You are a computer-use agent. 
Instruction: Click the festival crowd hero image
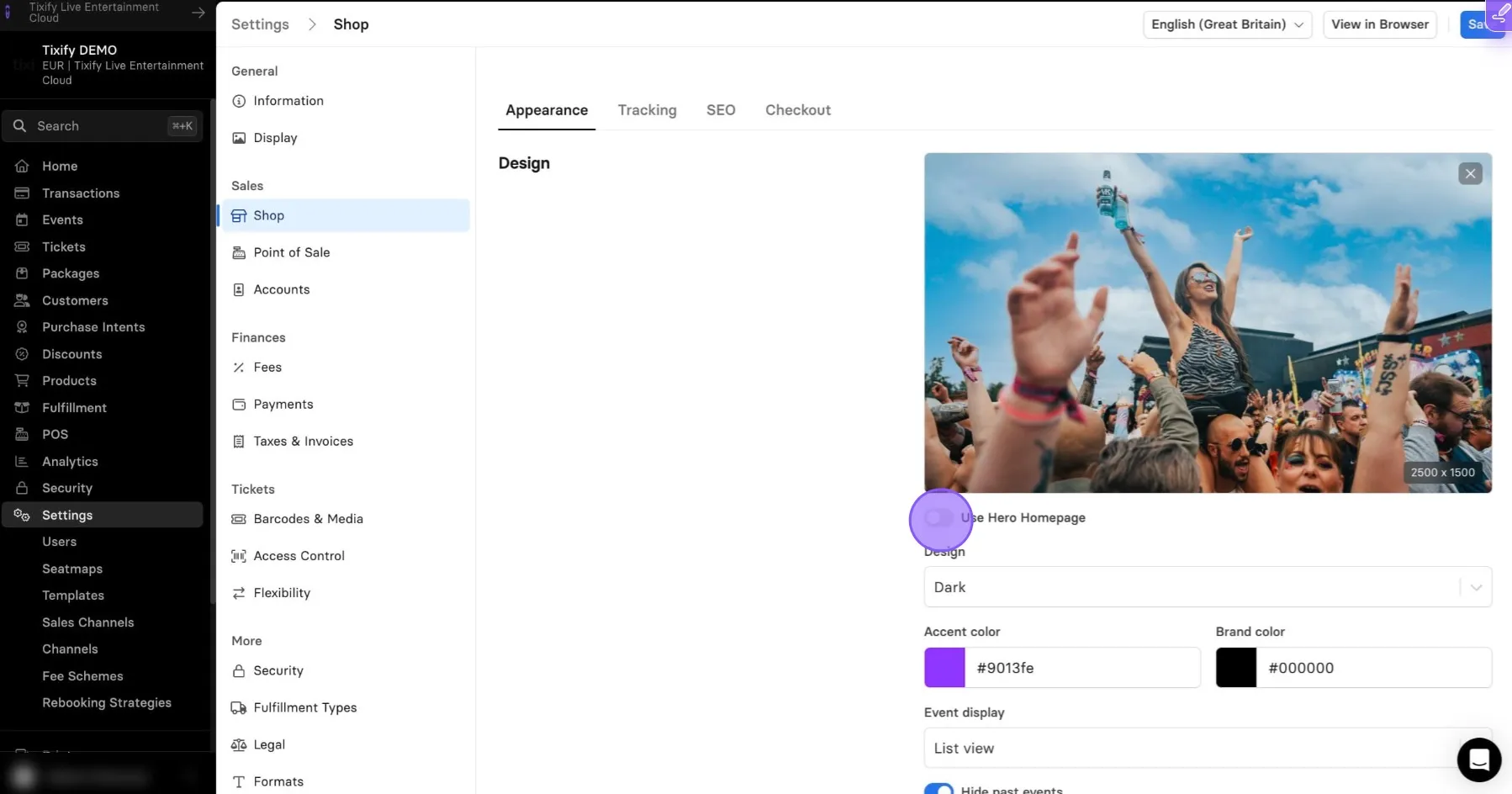pos(1208,323)
